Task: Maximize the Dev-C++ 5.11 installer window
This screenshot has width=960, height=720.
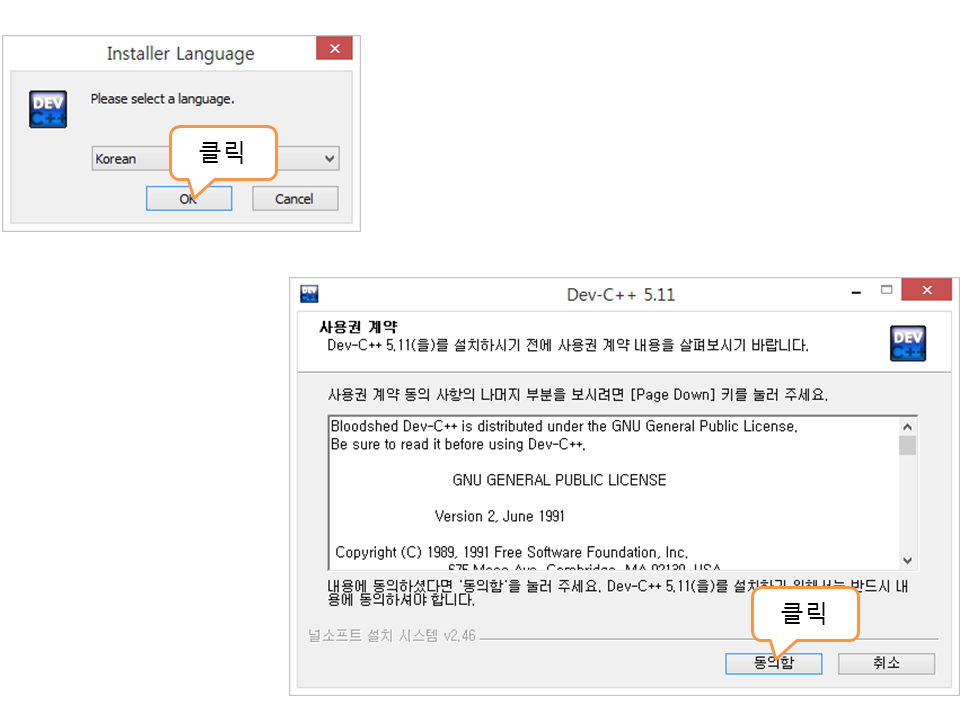Action: coord(886,290)
